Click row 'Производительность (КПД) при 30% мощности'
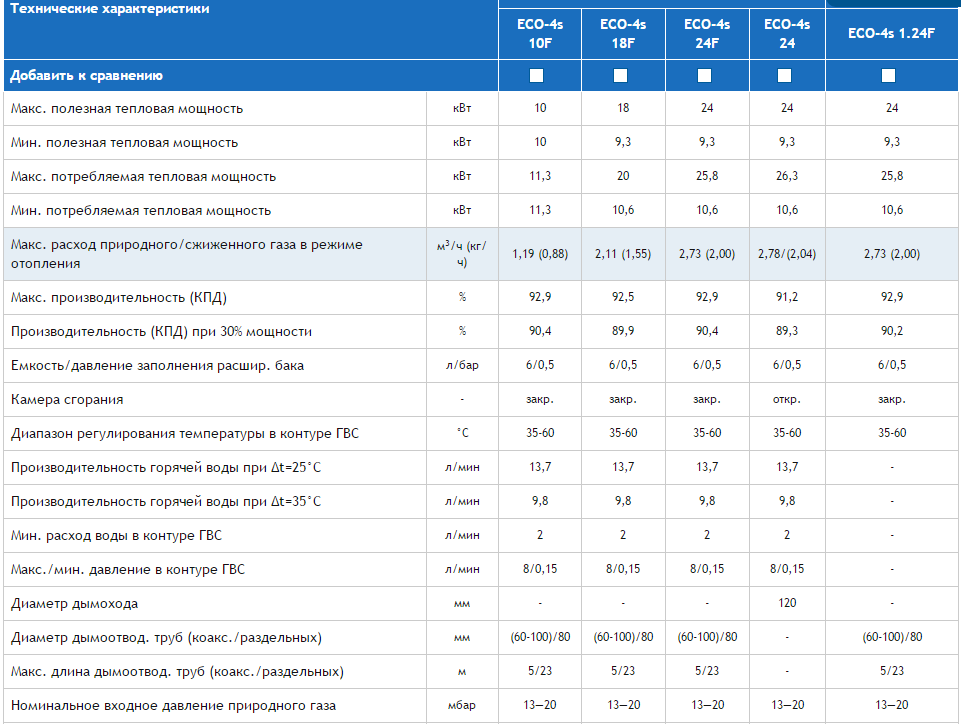 coord(480,332)
